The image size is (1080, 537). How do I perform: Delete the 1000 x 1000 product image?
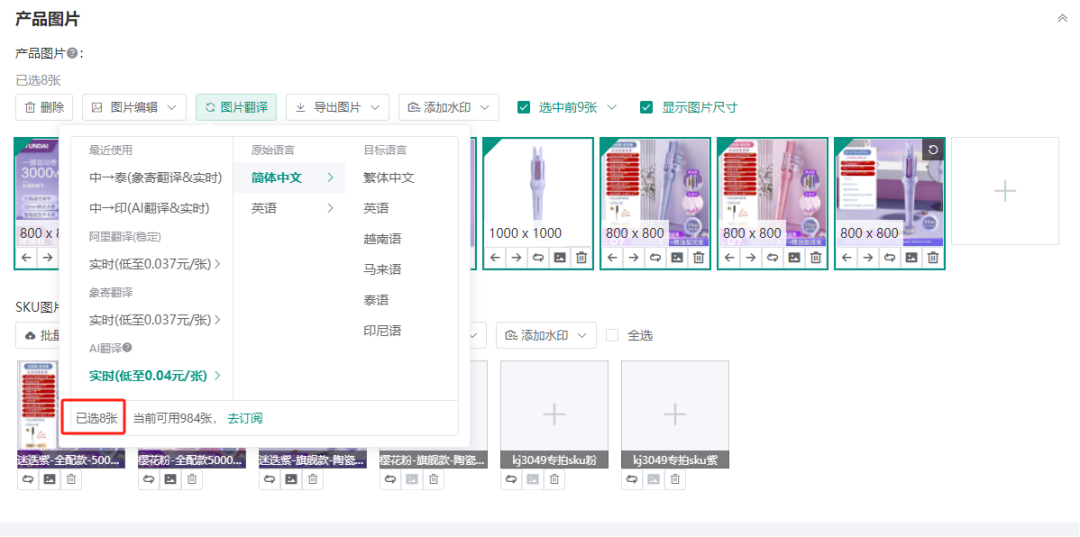click(581, 257)
